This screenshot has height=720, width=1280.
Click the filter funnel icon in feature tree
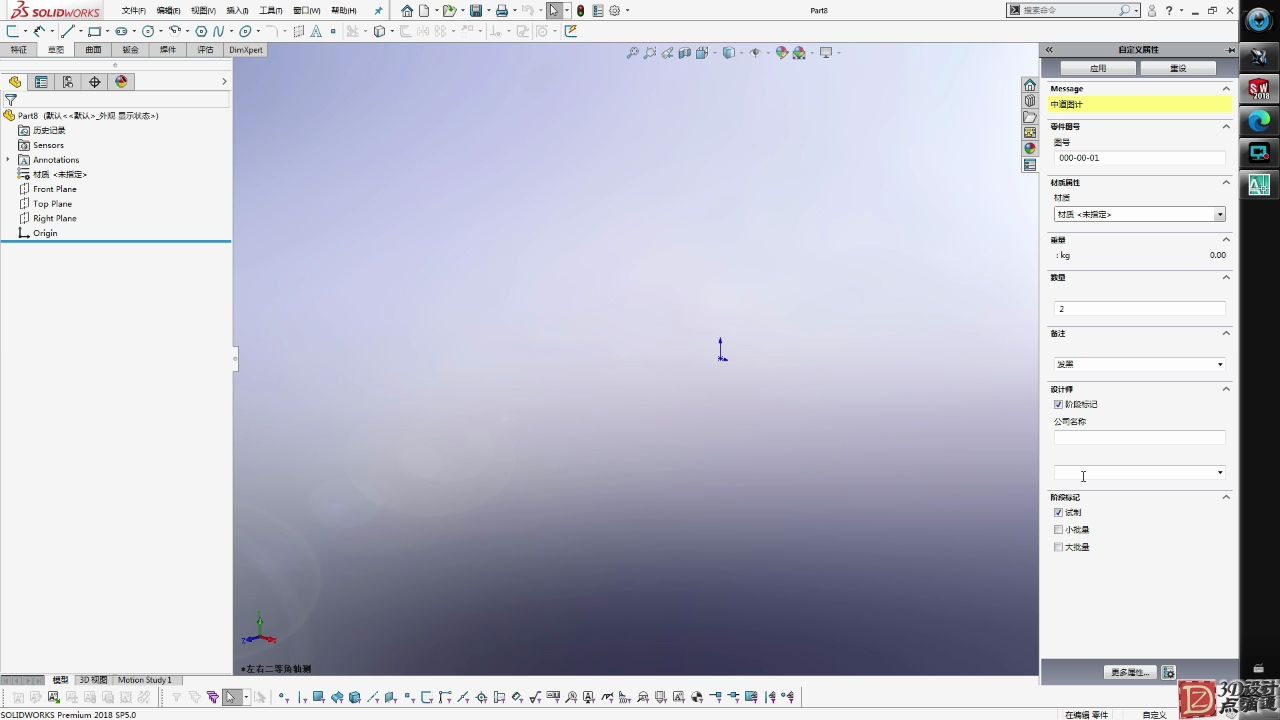click(x=11, y=100)
